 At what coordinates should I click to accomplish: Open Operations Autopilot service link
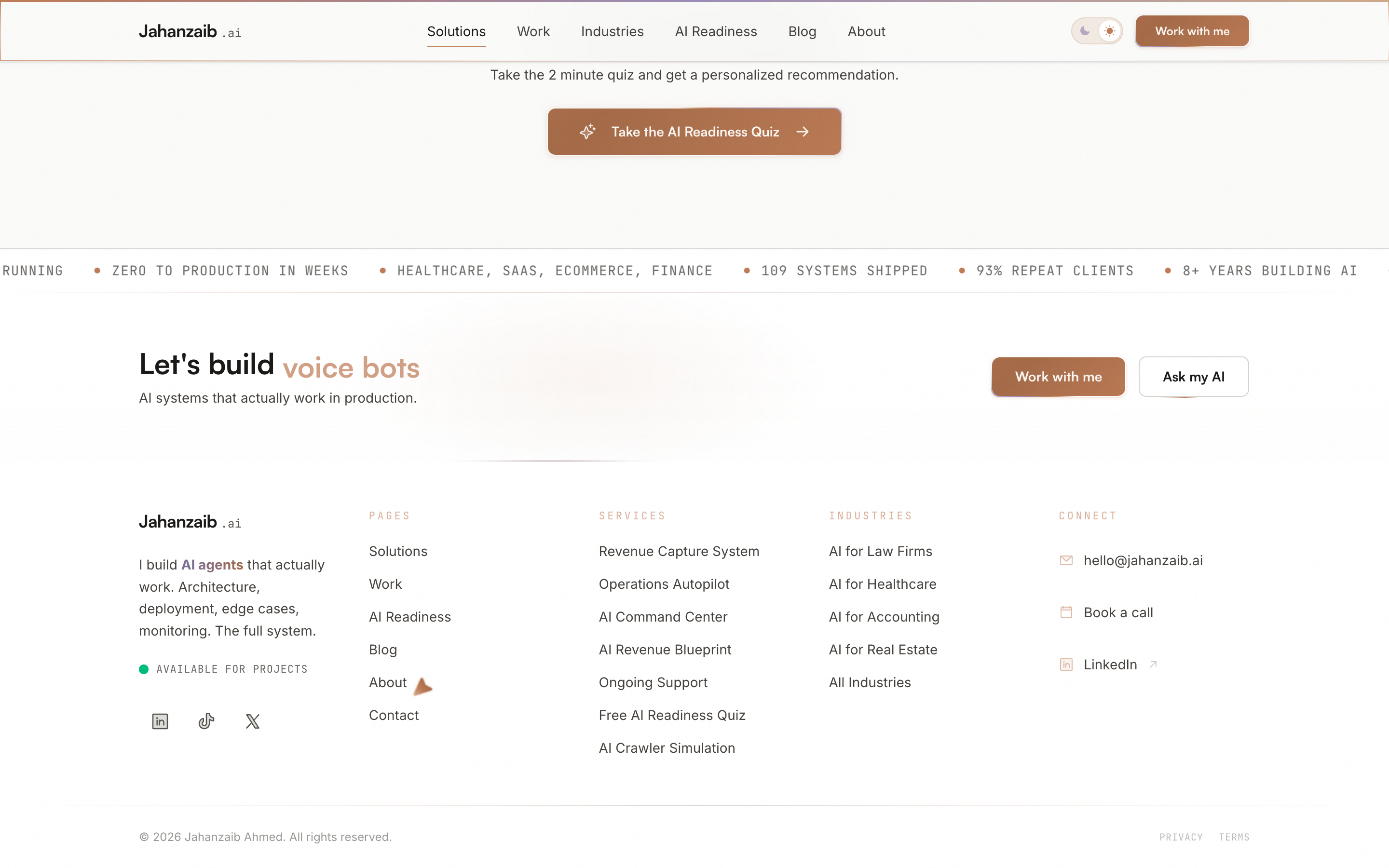(664, 584)
